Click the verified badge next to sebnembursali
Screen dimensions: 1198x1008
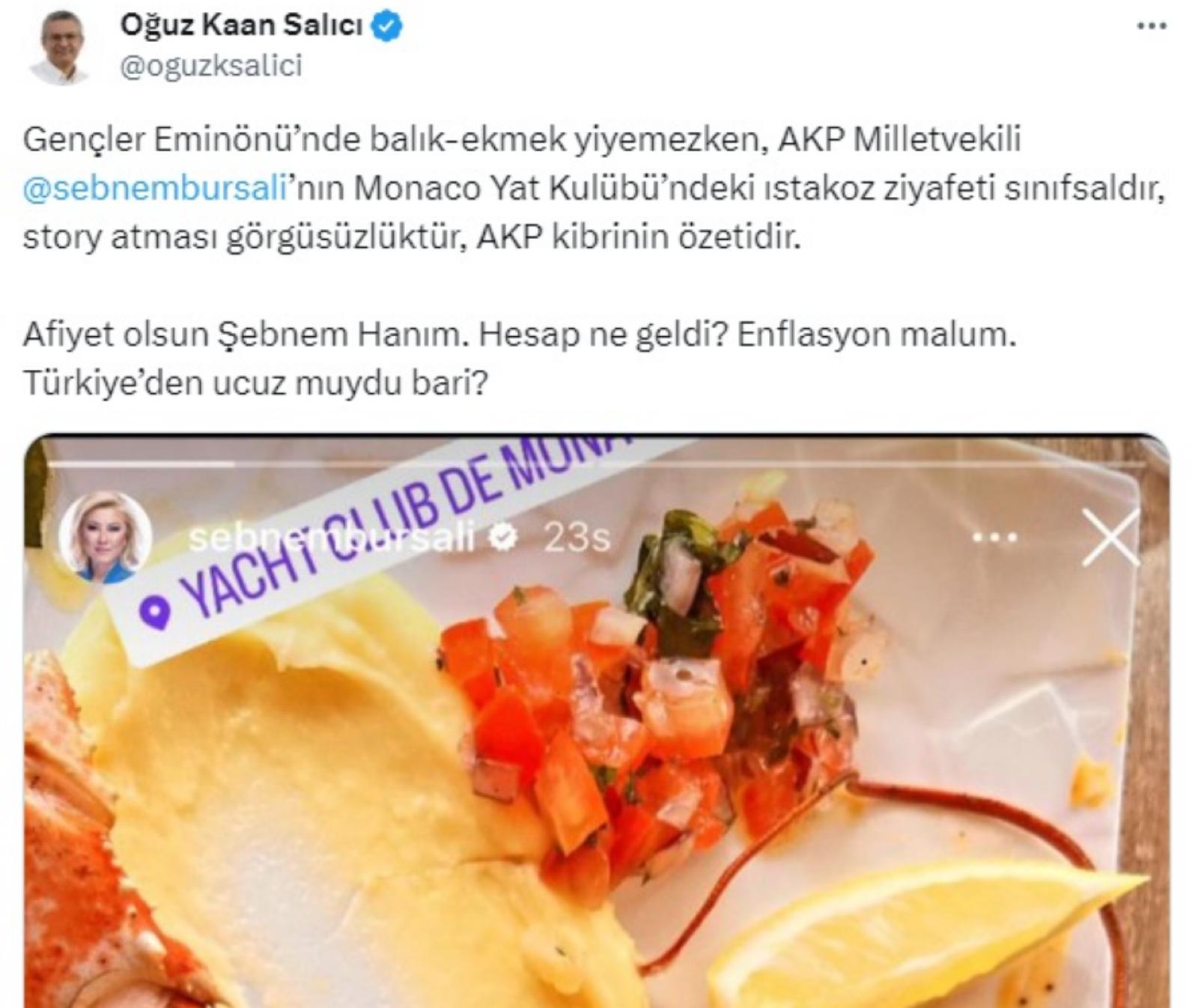coord(502,536)
